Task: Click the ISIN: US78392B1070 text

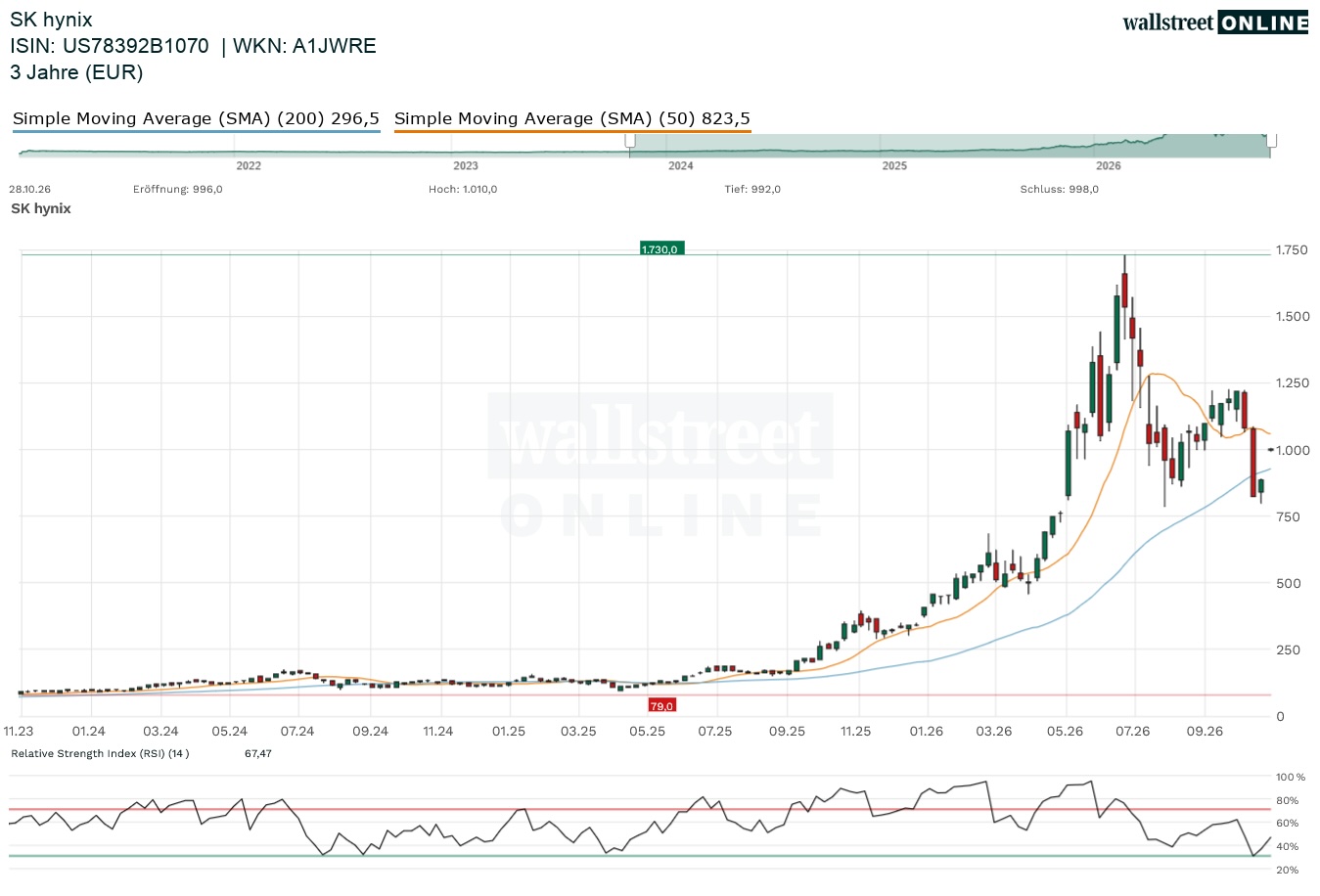Action: tap(110, 46)
